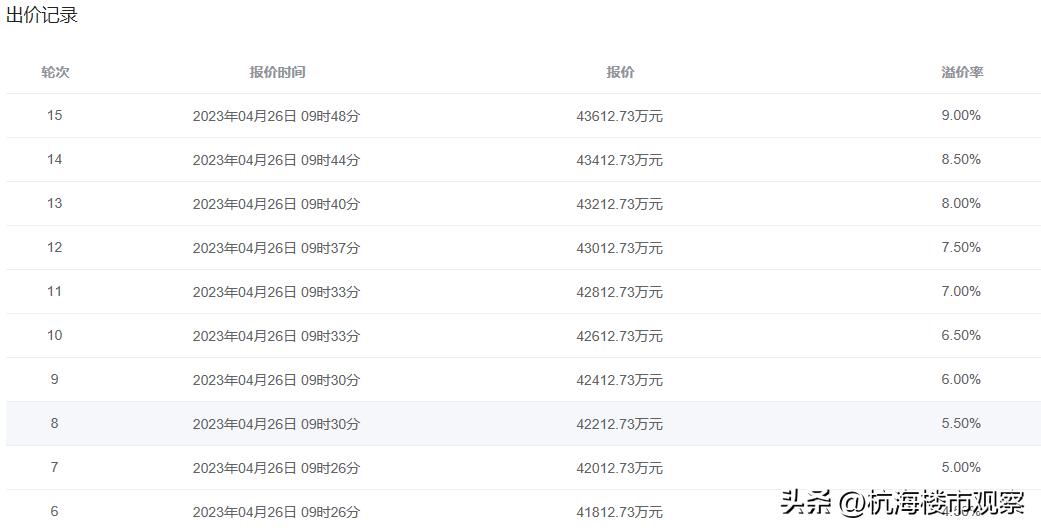1041x532 pixels.
Task: Select the 6.00% premium rate cell
Action: 961,379
